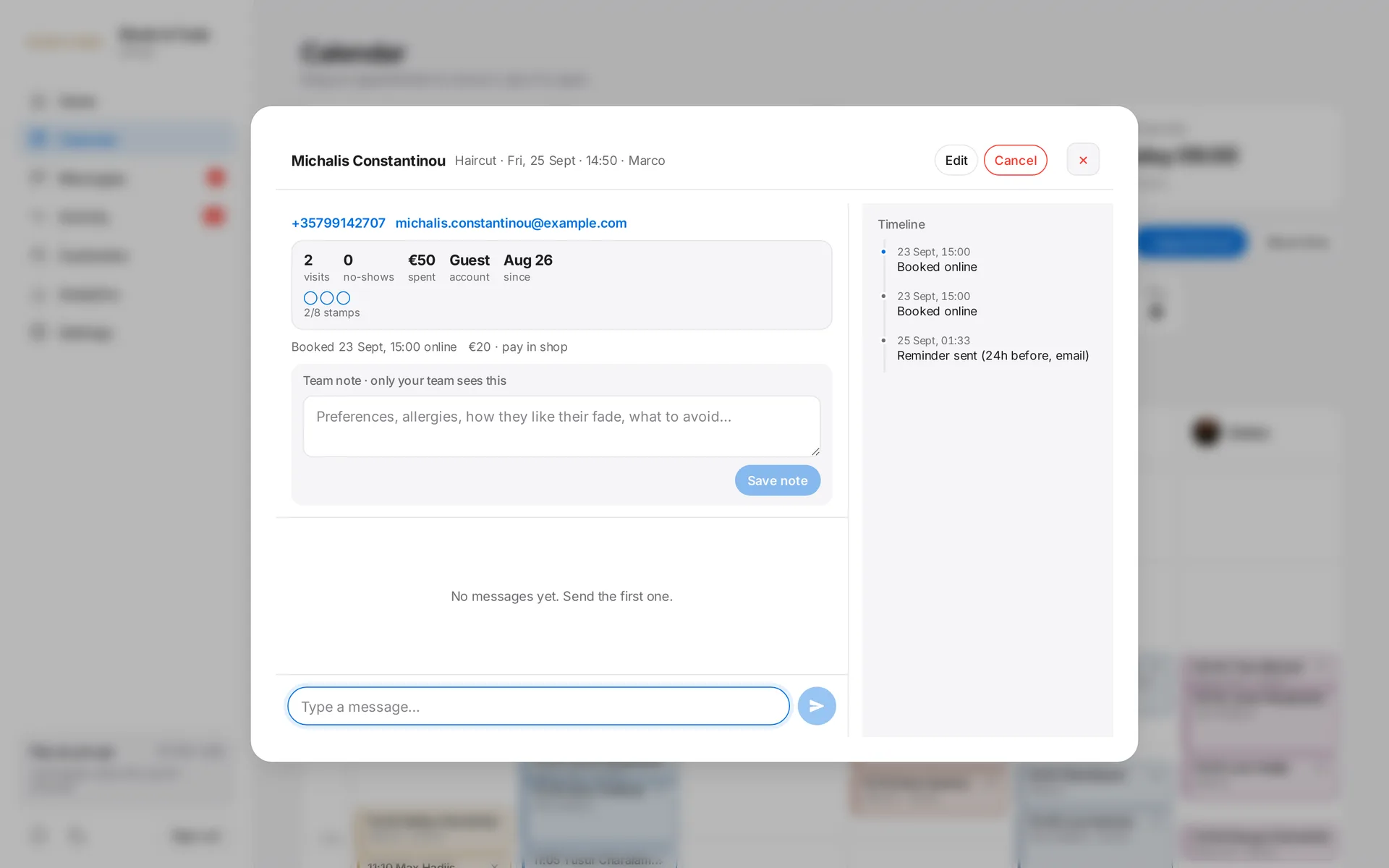
Task: Select the appointment details Haircut Fri 25 Sept
Action: coord(560,161)
